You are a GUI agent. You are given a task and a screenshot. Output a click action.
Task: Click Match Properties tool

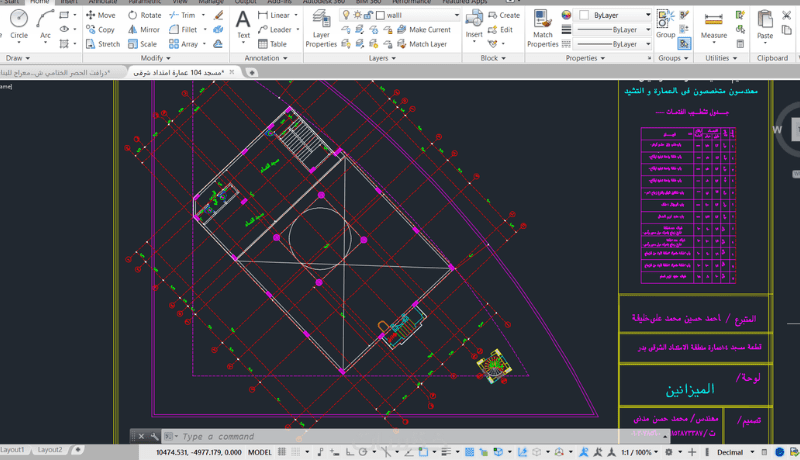pyautogui.click(x=542, y=29)
